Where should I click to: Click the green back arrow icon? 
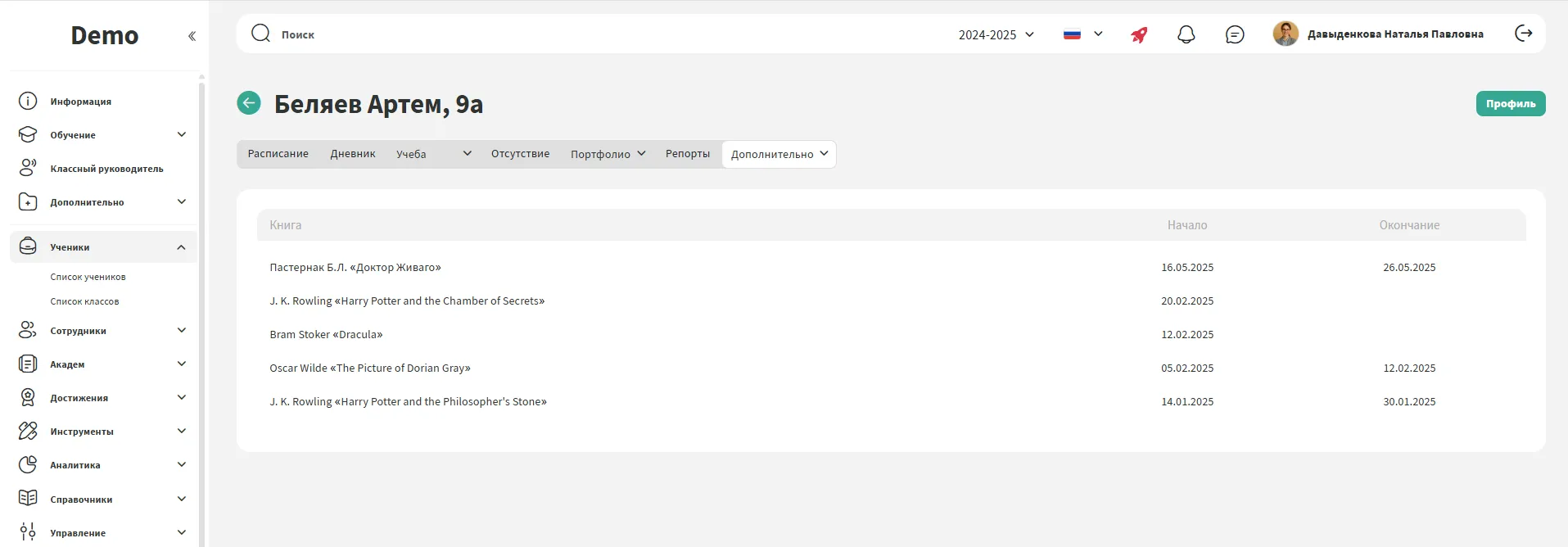[249, 103]
